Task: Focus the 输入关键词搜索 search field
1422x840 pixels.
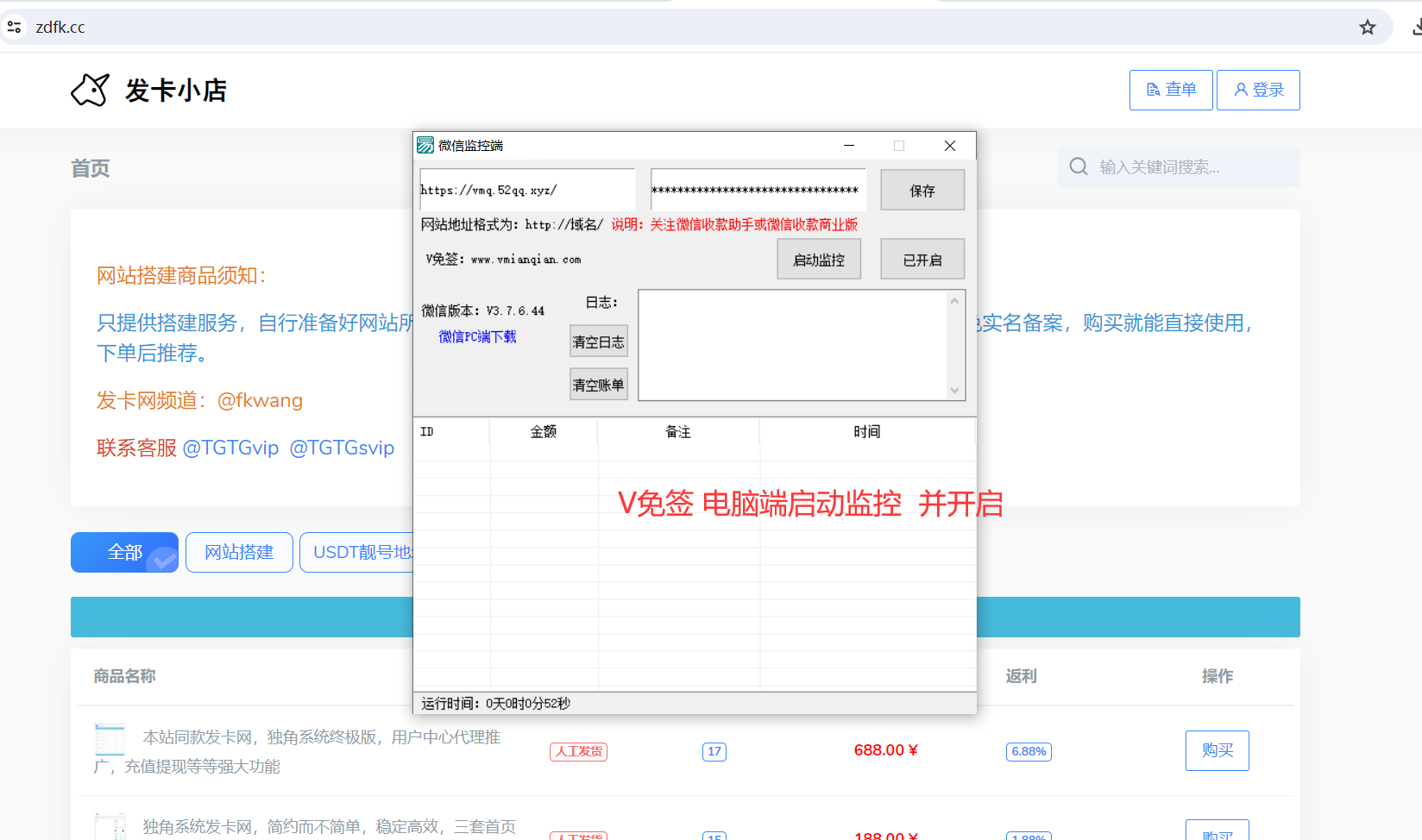Action: [1179, 166]
